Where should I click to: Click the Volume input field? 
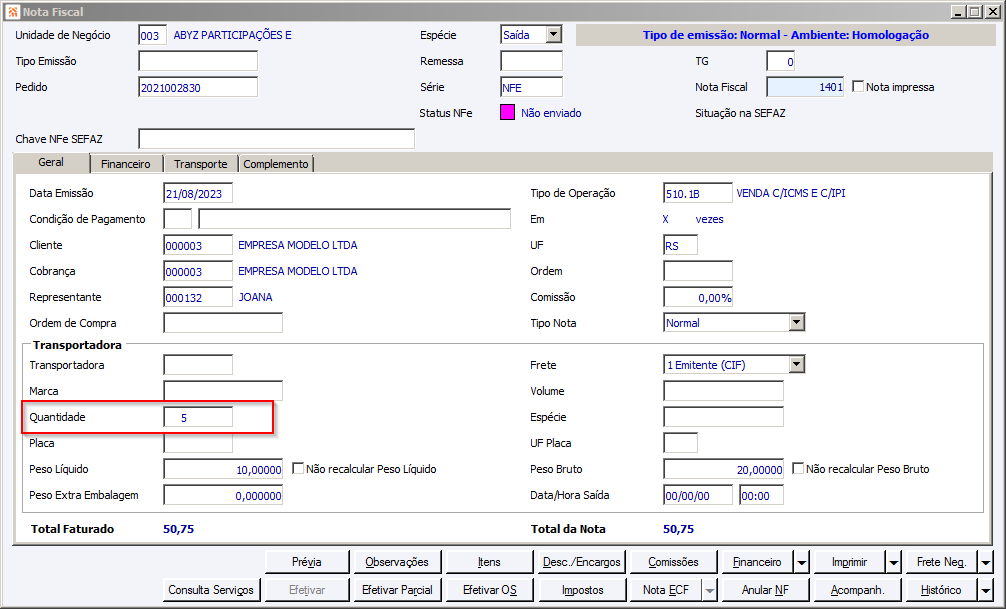723,391
